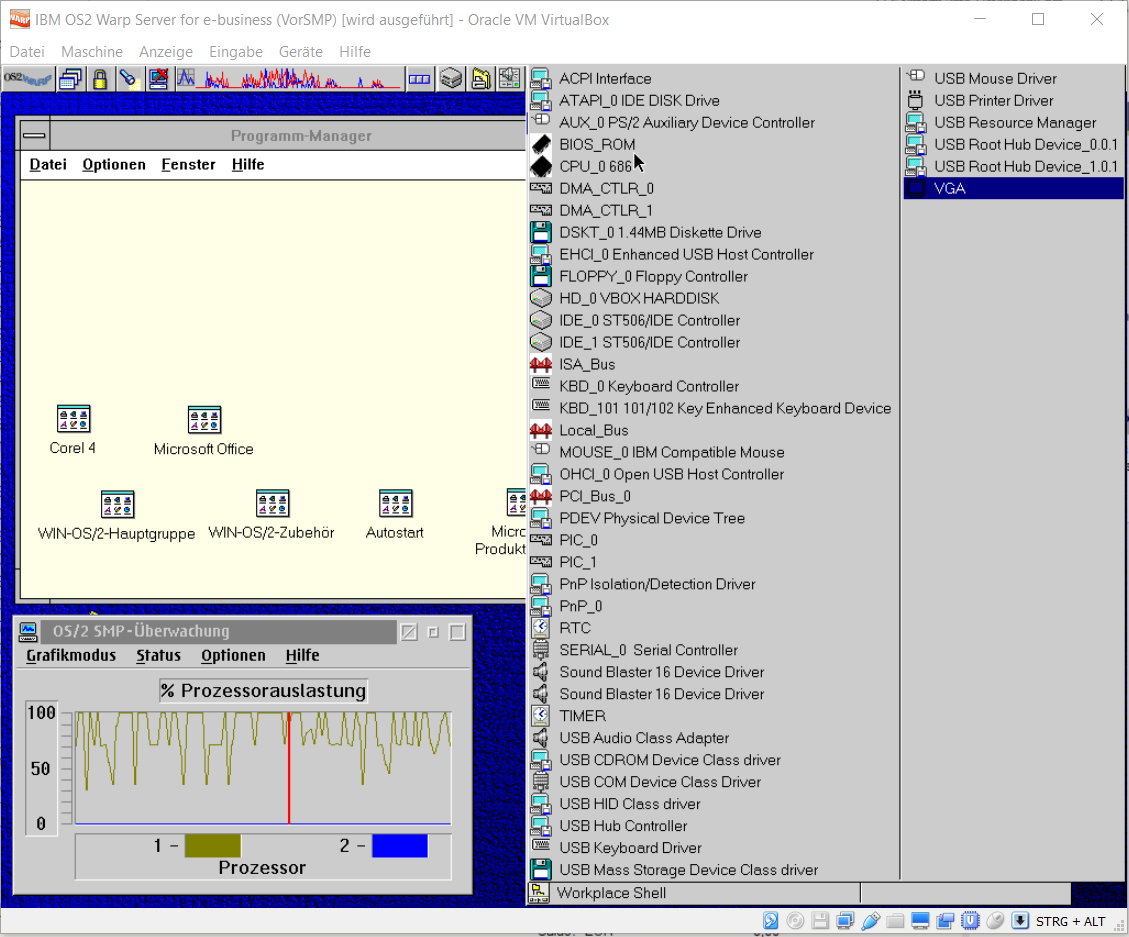This screenshot has width=1129, height=937.
Task: Open the WarpCenter tray selector icon
Action: (x=419, y=79)
